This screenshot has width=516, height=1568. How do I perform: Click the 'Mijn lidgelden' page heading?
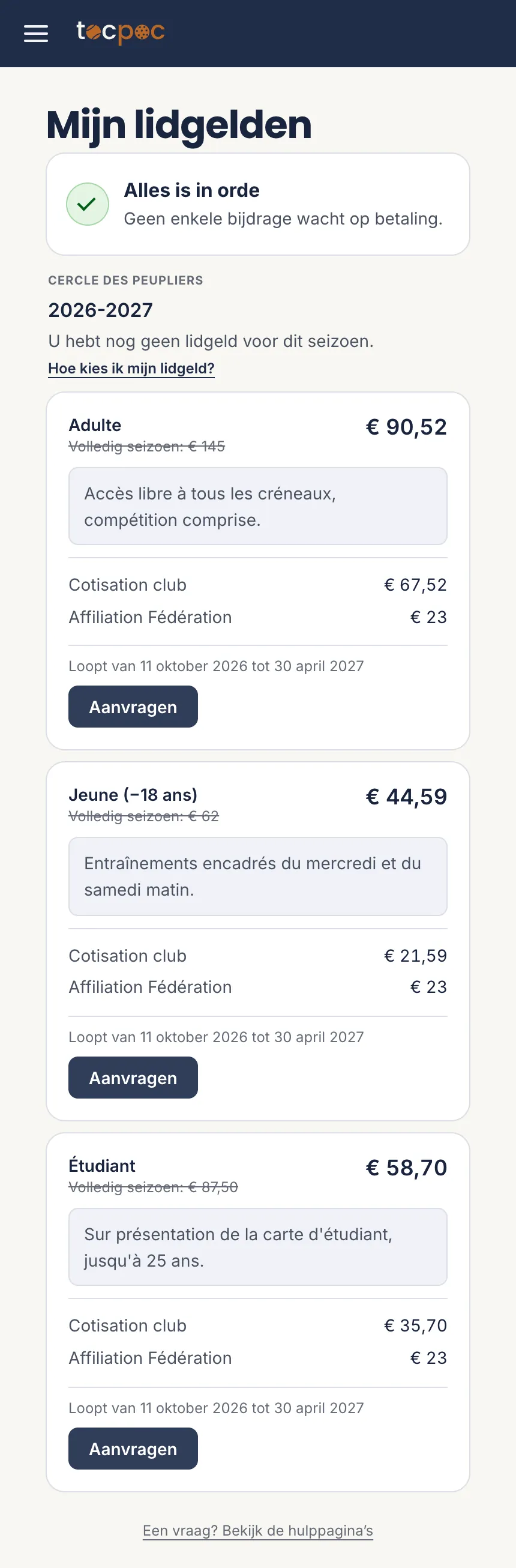click(x=179, y=125)
